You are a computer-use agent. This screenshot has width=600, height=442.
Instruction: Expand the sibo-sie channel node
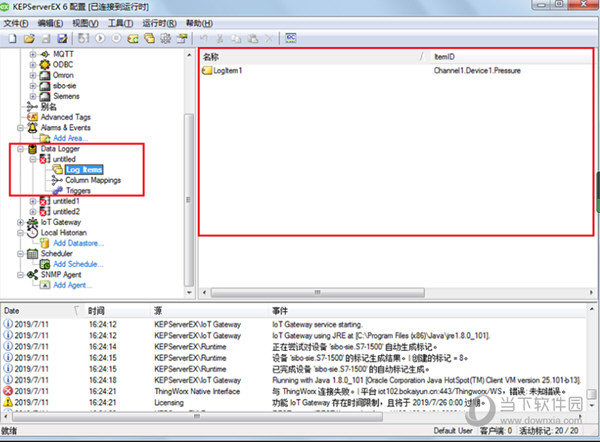pos(33,86)
